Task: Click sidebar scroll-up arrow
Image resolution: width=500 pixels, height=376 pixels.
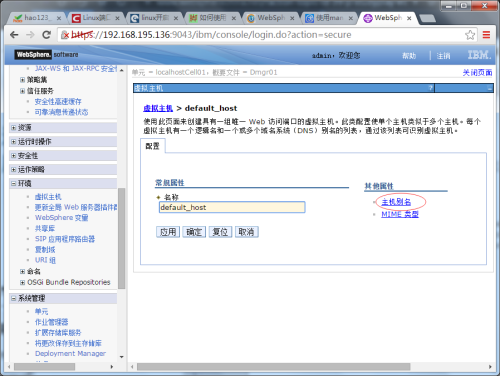Action: 122,70
